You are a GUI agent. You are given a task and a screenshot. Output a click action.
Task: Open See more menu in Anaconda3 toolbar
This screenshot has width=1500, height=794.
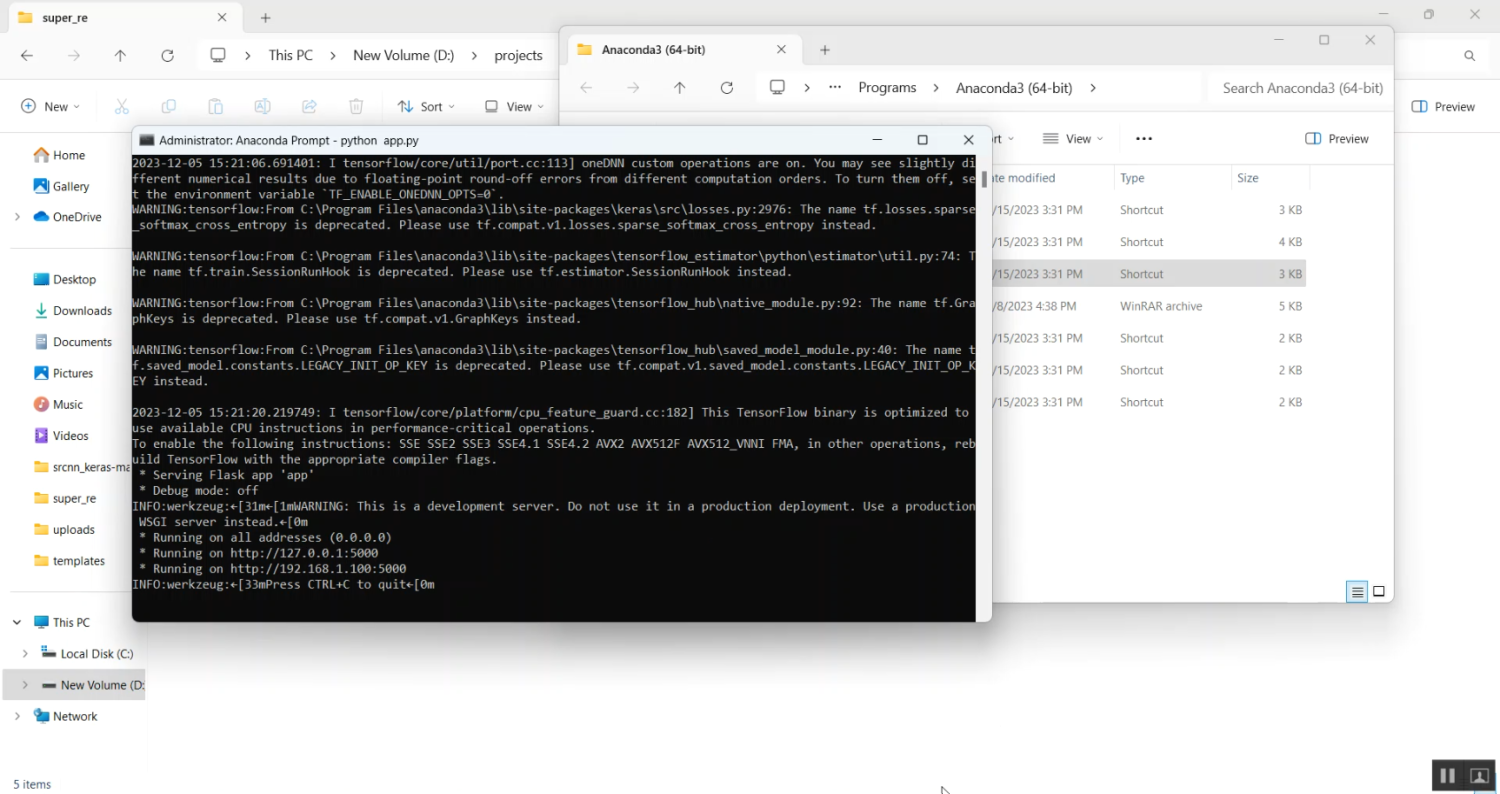1144,139
